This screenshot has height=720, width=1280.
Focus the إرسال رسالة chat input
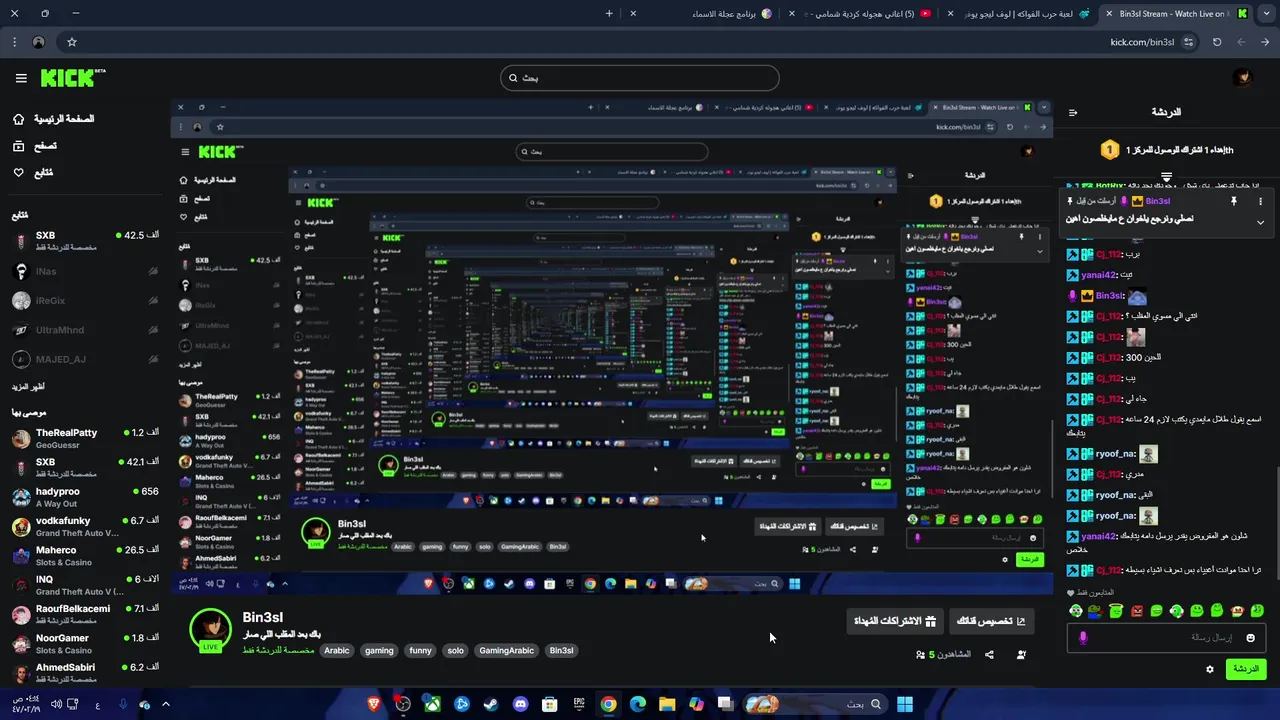(1166, 638)
